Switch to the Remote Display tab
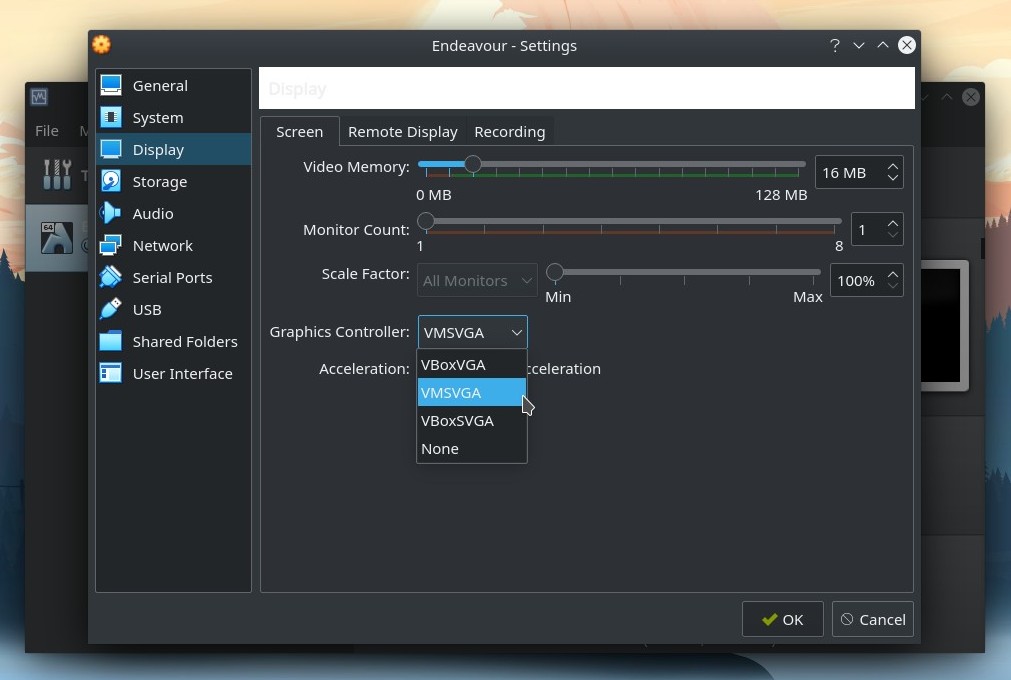Viewport: 1011px width, 680px height. click(403, 132)
